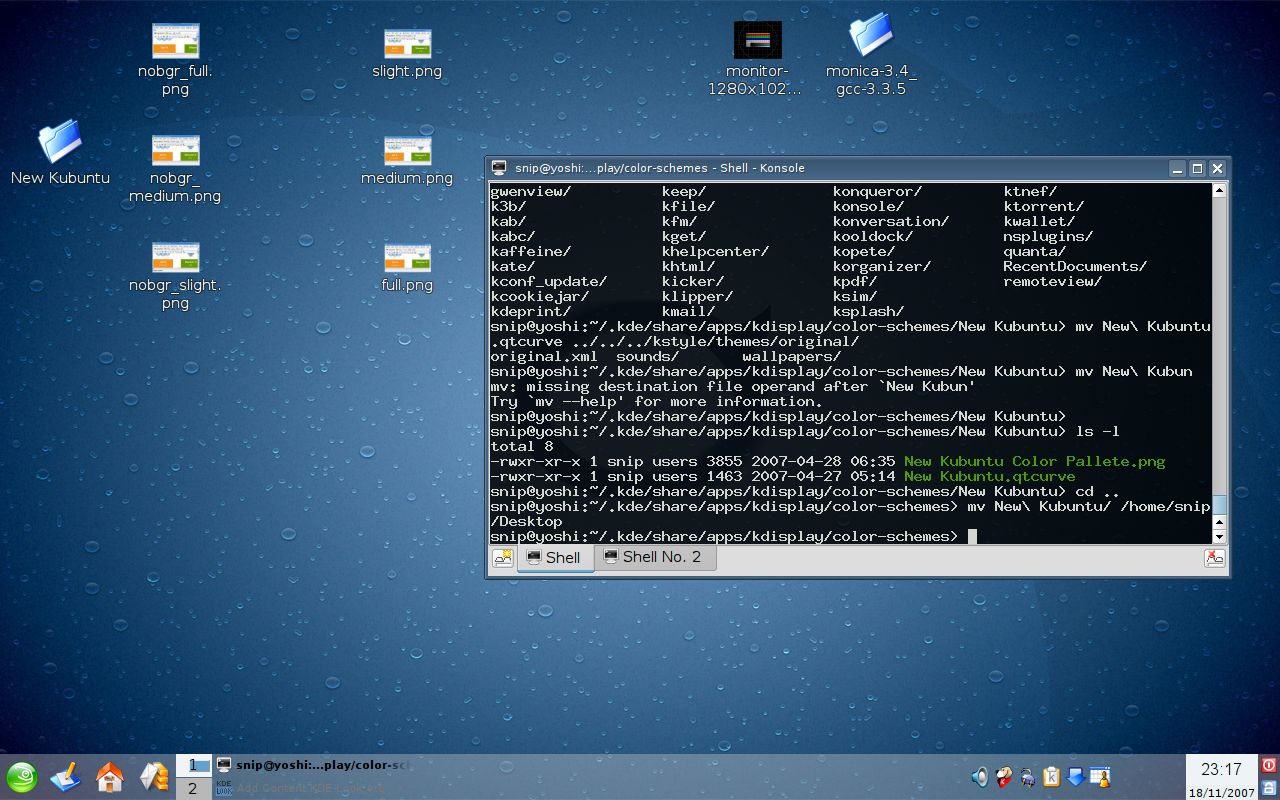1280x800 pixels.
Task: Click the red logout power button
Action: (1269, 765)
